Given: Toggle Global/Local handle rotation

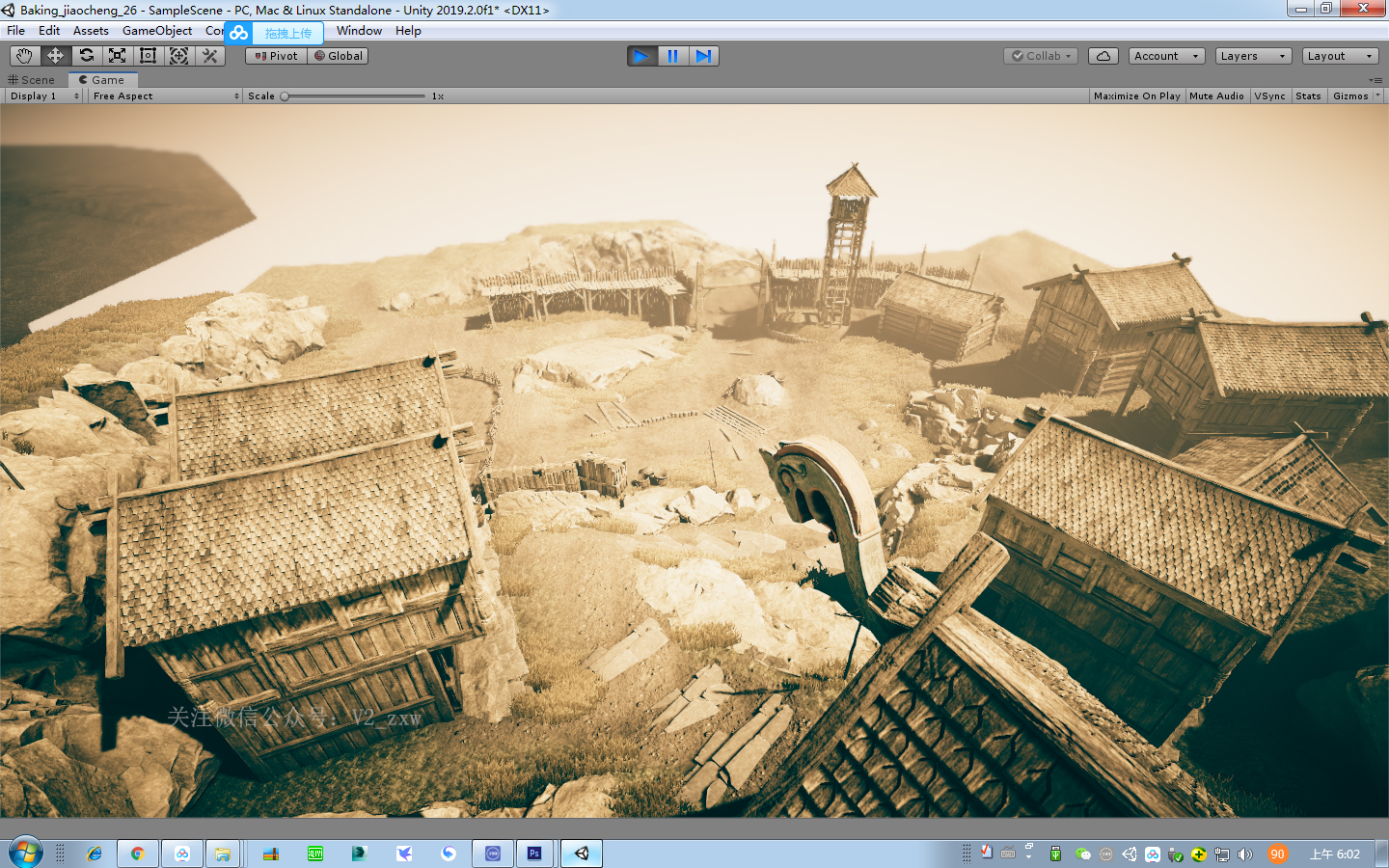Looking at the screenshot, I should tap(338, 56).
